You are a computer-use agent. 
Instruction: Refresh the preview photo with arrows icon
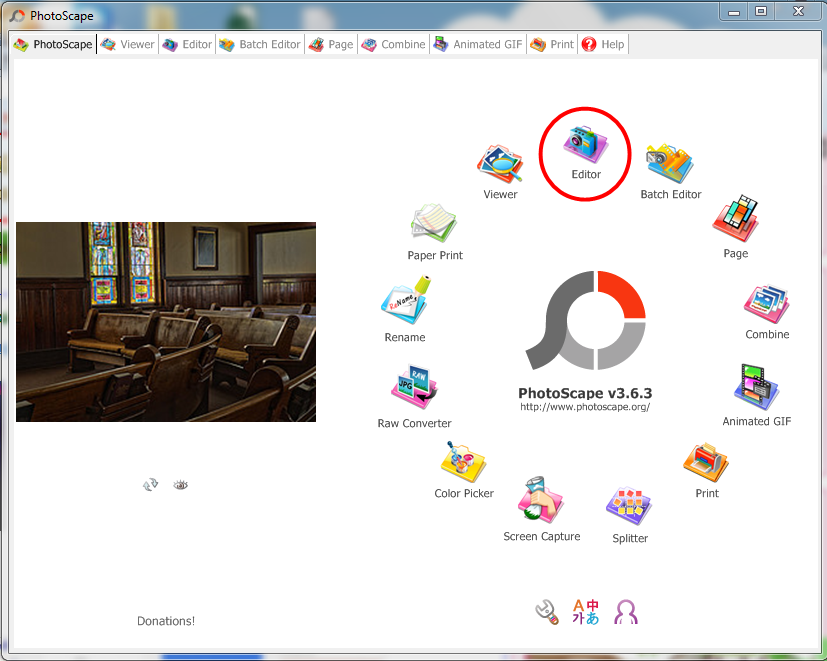[x=150, y=484]
